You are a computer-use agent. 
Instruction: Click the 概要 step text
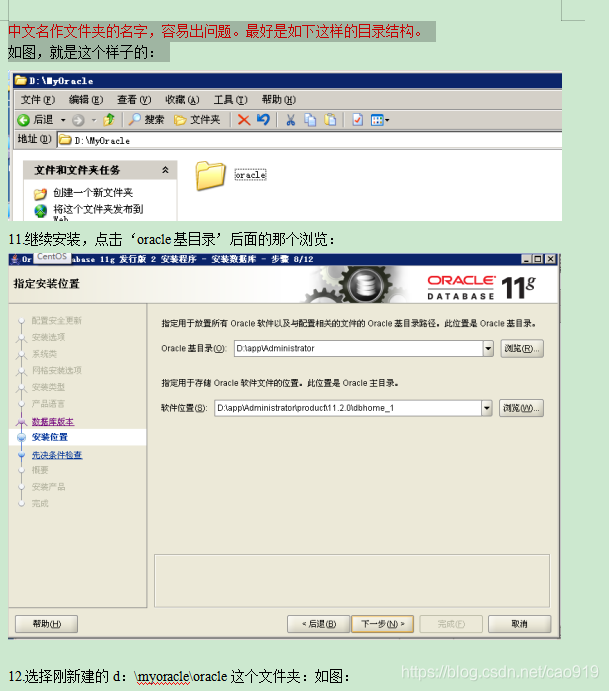pyautogui.click(x=40, y=470)
